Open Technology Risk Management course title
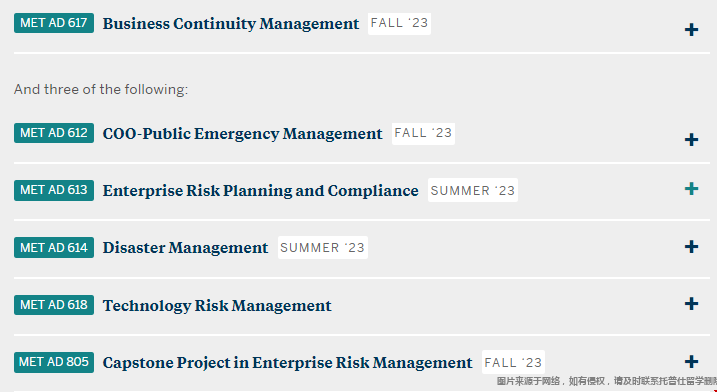The height and width of the screenshot is (392, 717). click(217, 306)
